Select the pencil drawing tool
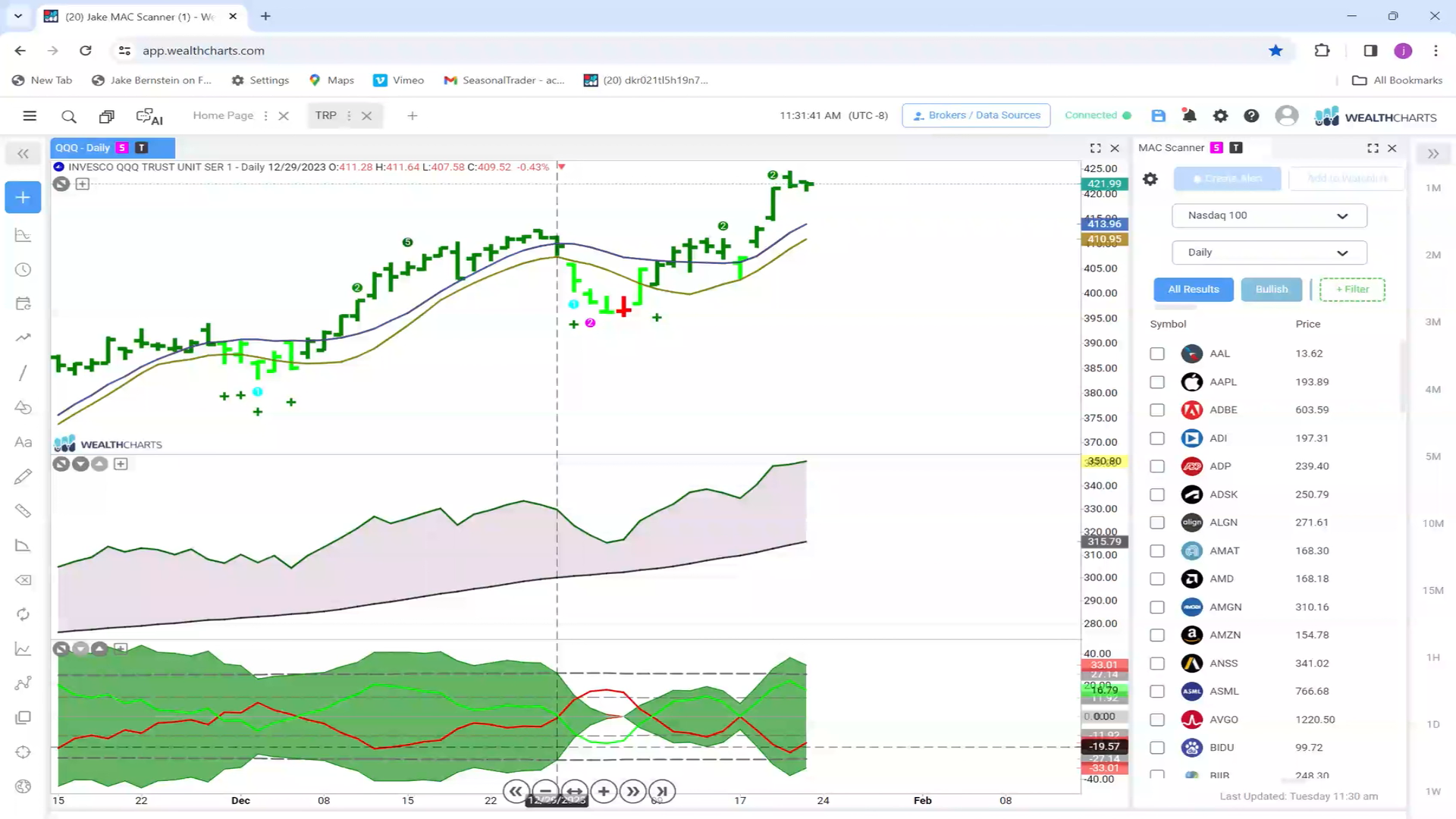The width and height of the screenshot is (1456, 819). (23, 476)
